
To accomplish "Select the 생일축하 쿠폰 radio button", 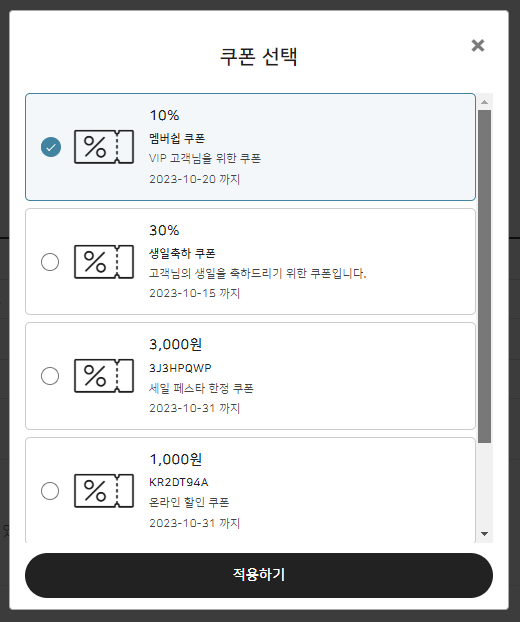I will (x=50, y=262).
